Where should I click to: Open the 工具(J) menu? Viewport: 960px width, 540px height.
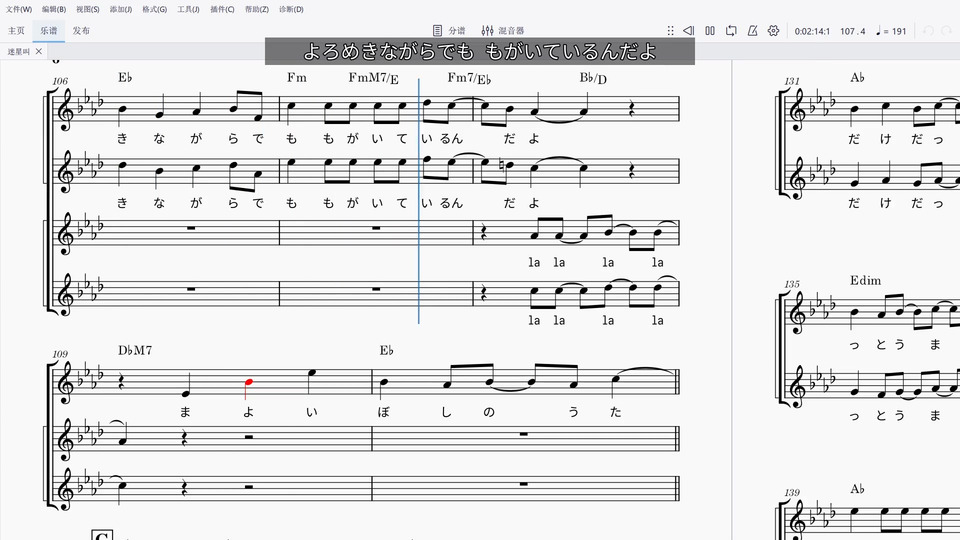(188, 9)
